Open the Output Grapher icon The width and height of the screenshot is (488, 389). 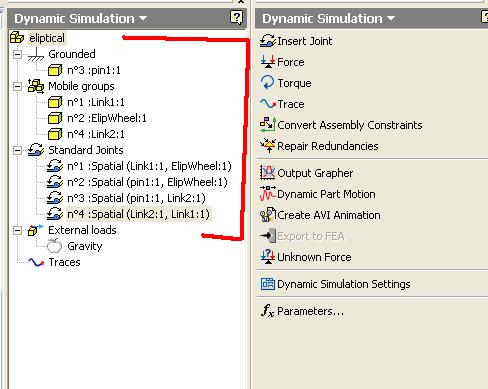pos(268,173)
